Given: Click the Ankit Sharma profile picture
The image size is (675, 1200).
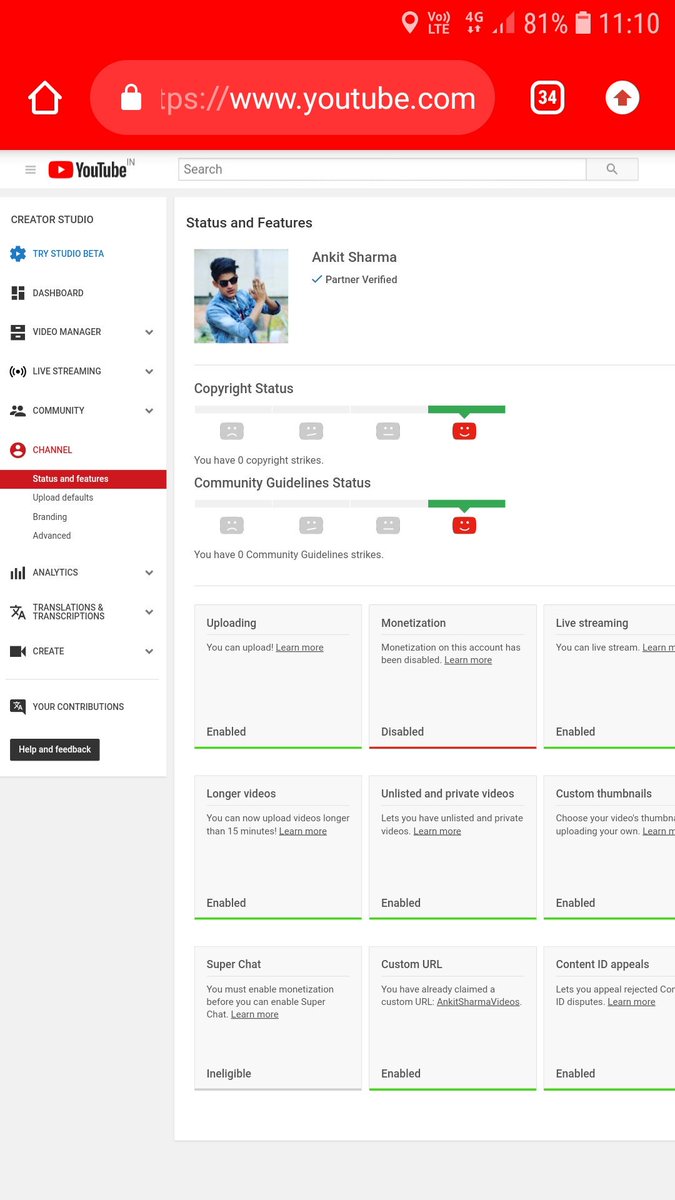Looking at the screenshot, I should pyautogui.click(x=241, y=296).
